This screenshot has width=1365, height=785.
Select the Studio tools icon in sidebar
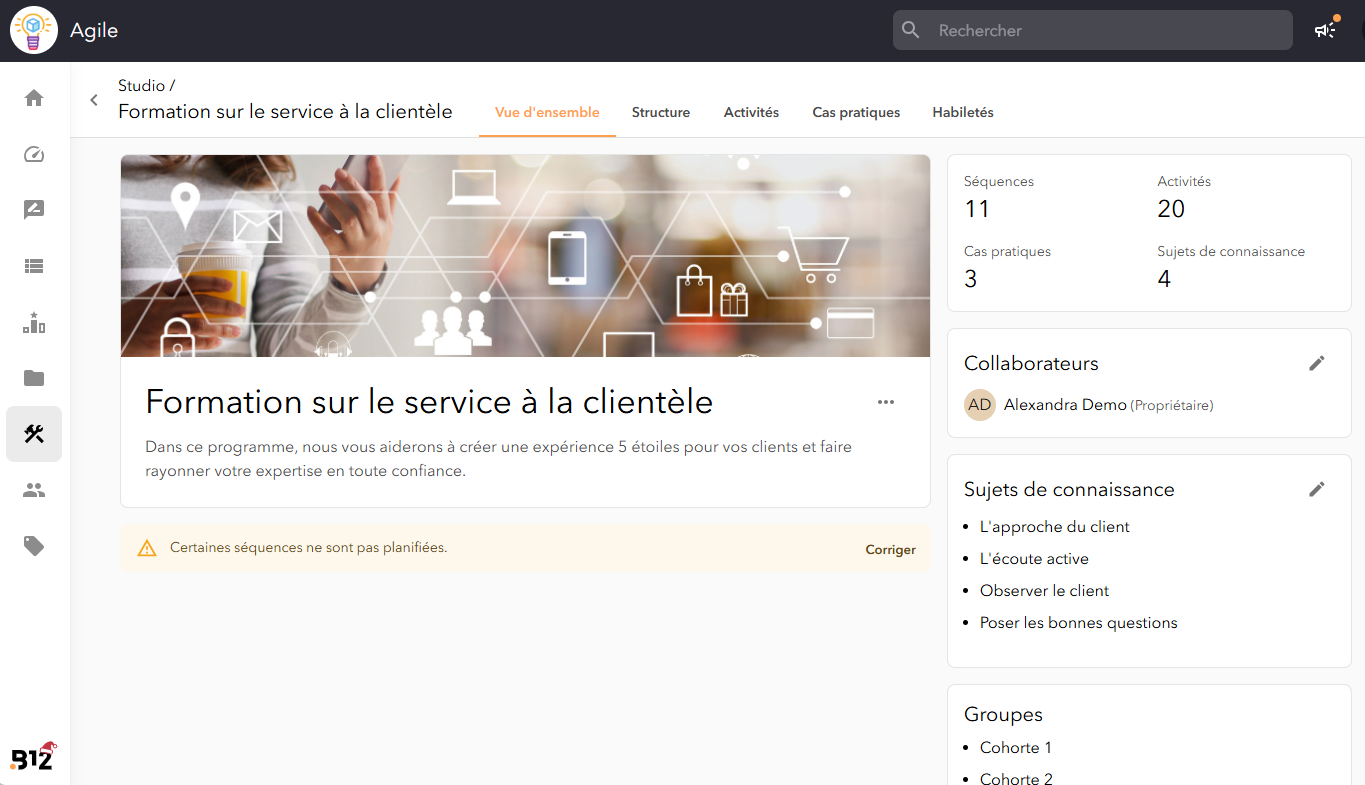34,434
